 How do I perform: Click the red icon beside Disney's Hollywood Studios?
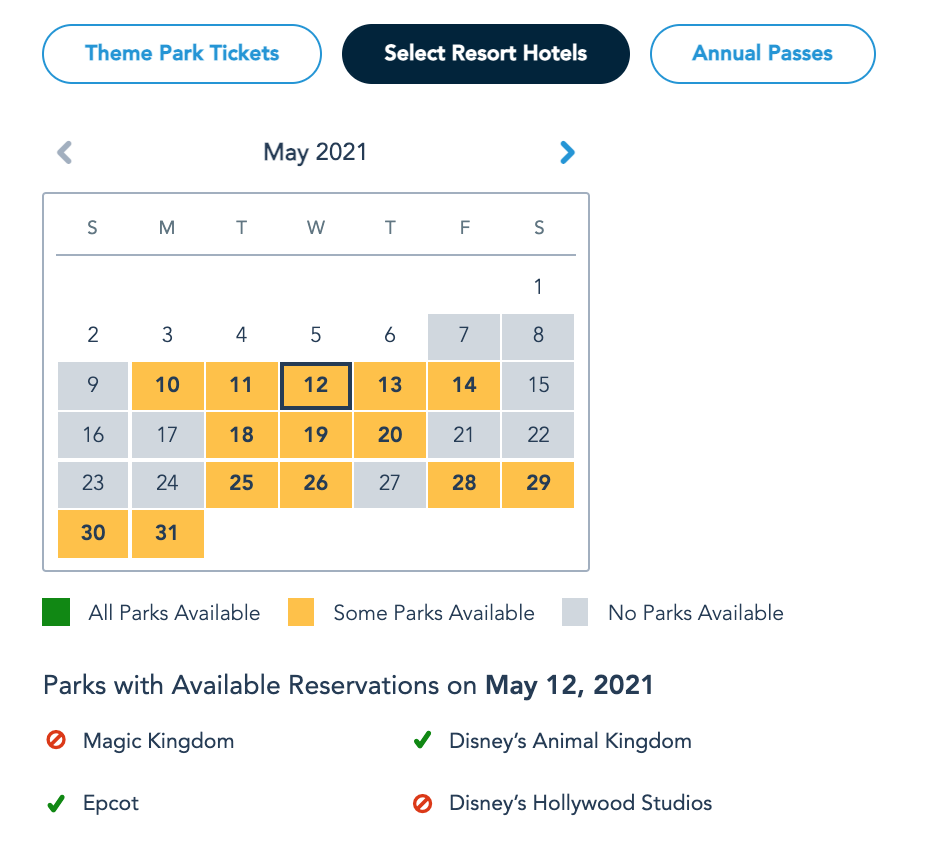point(422,803)
